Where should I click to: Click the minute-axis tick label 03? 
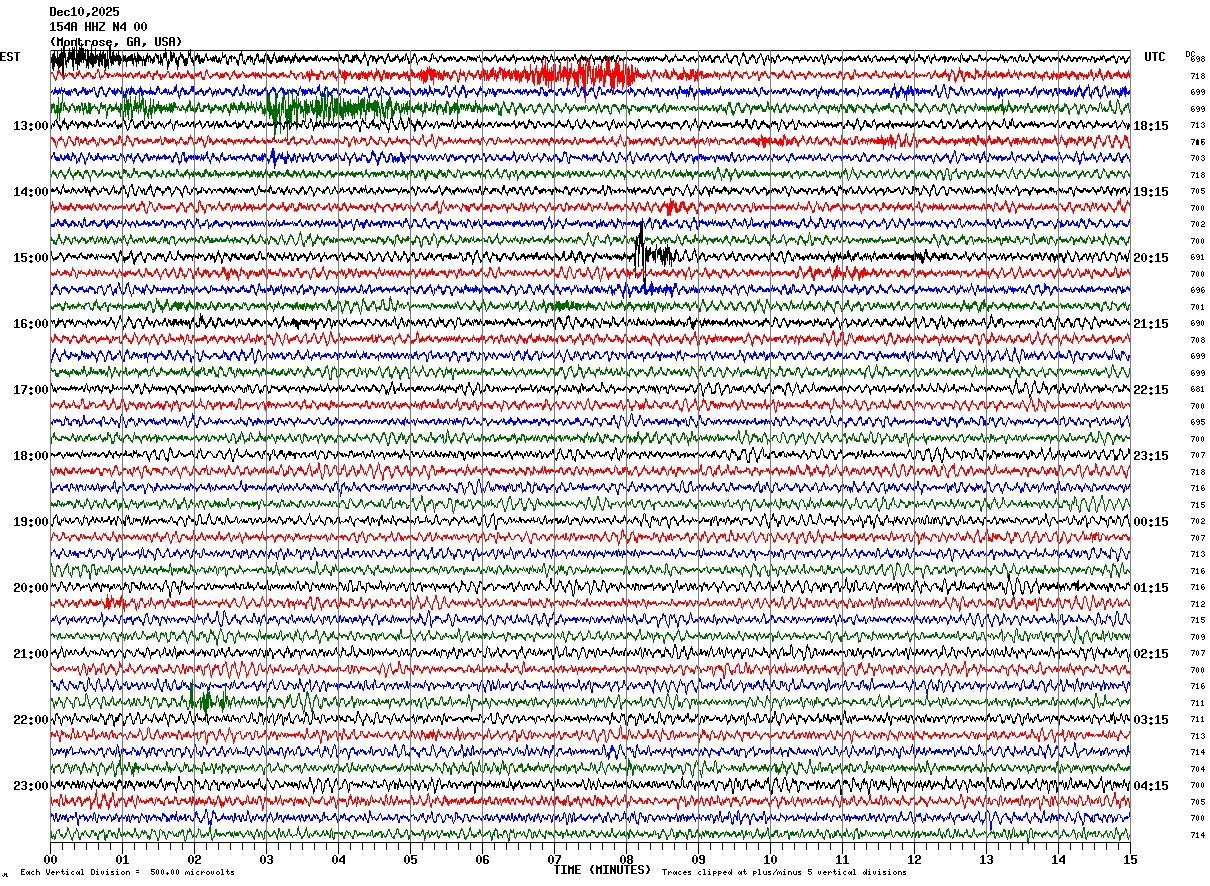coord(266,859)
